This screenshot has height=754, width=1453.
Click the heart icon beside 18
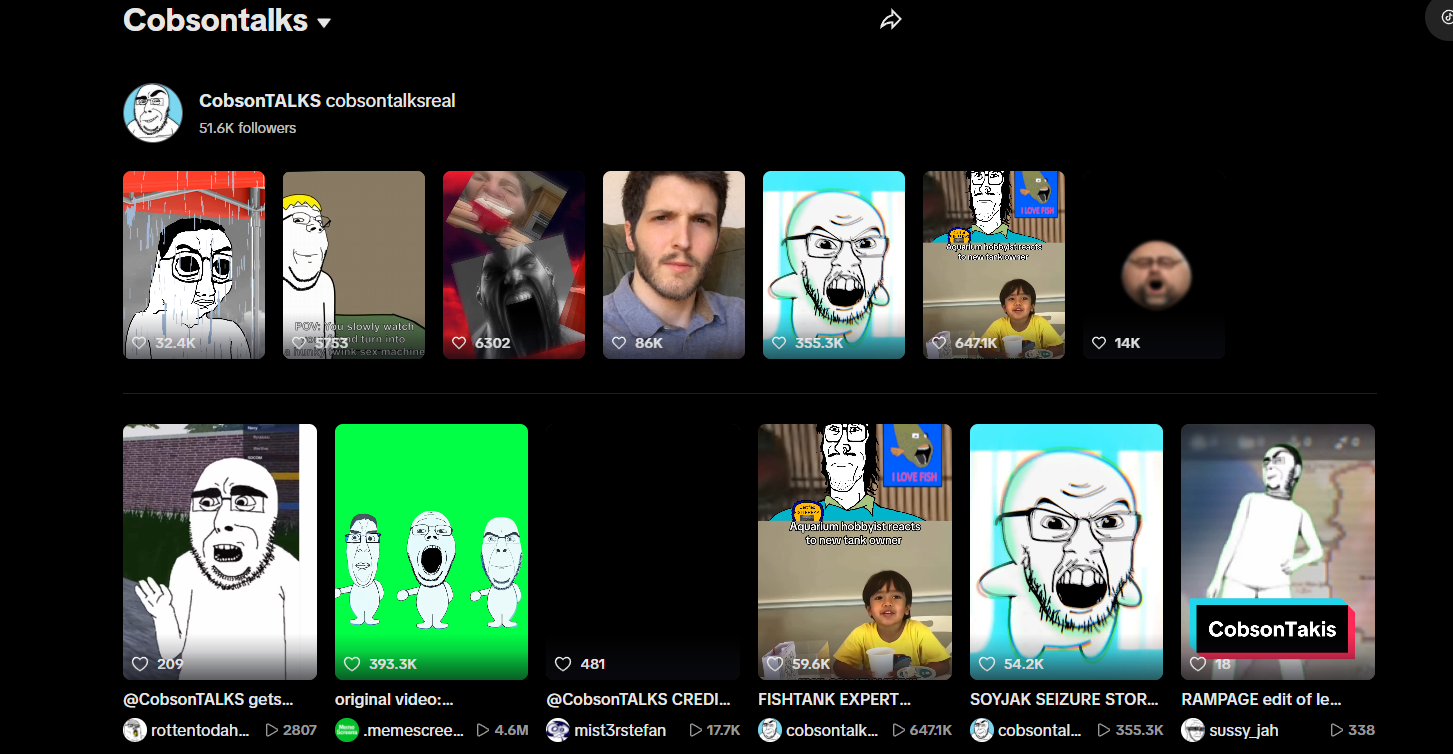coord(1198,664)
